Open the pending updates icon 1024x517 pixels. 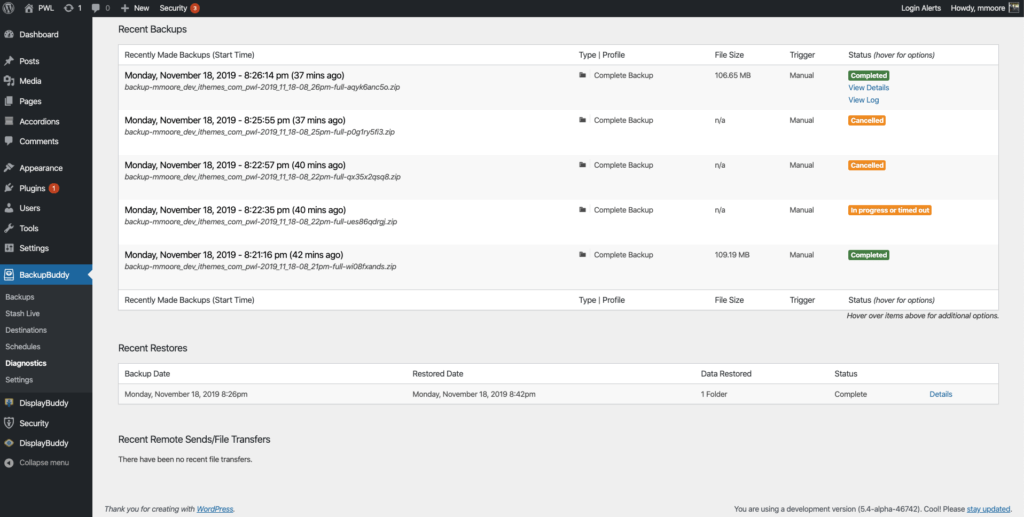tap(69, 8)
